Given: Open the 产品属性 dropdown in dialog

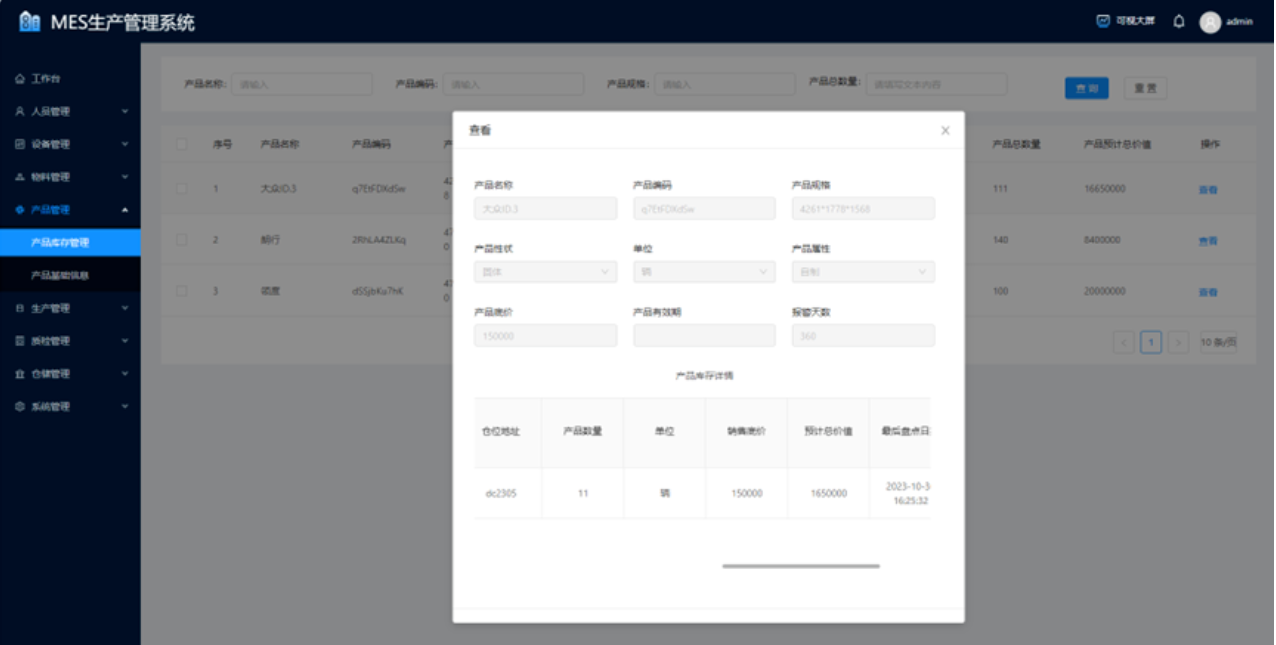Looking at the screenshot, I should [x=862, y=272].
